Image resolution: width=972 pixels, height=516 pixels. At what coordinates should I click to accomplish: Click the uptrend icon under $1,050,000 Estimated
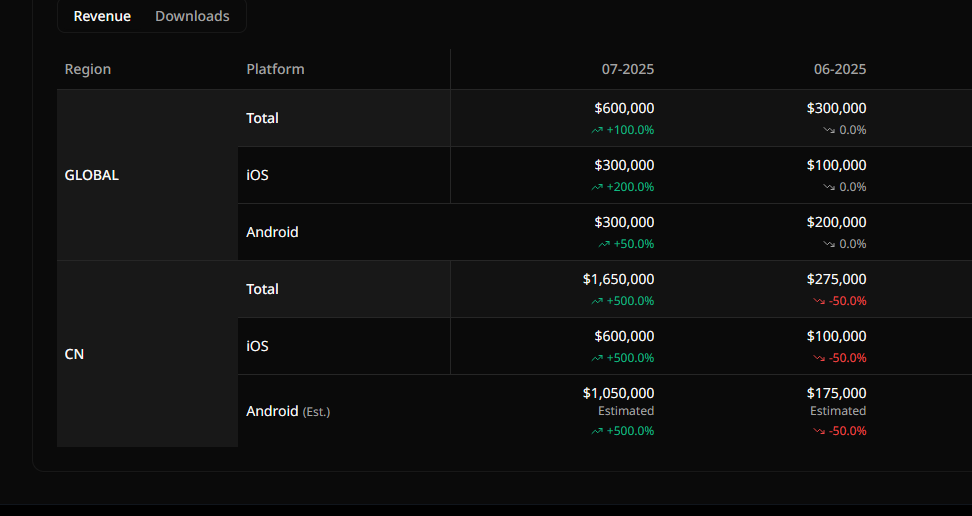pyautogui.click(x=597, y=431)
